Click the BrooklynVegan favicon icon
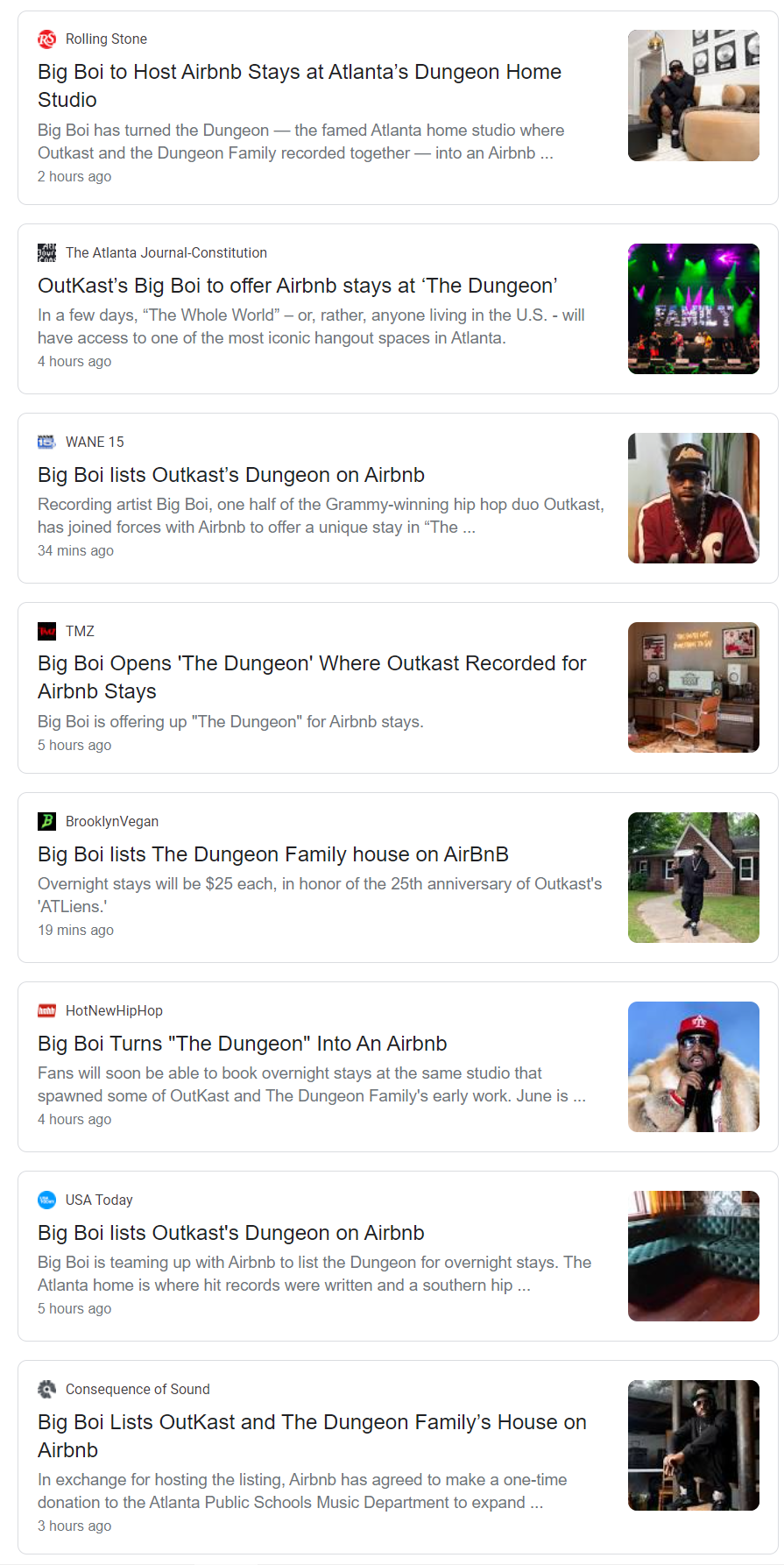Screen dimensions: 784x1565 pyautogui.click(x=46, y=821)
